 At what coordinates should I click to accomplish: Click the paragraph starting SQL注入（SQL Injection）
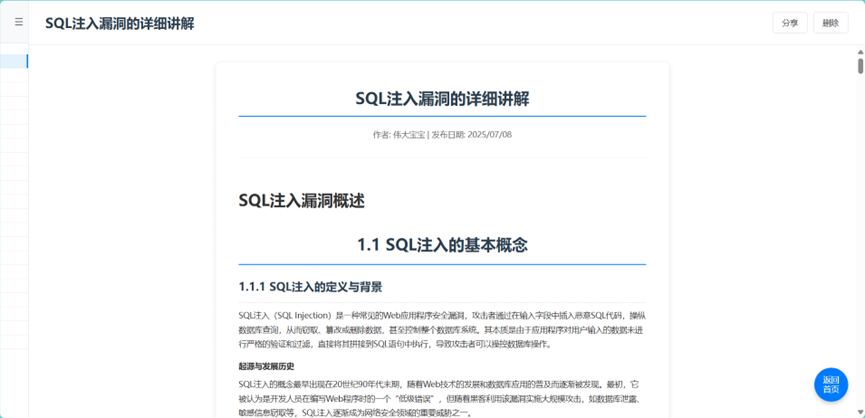tap(442, 330)
